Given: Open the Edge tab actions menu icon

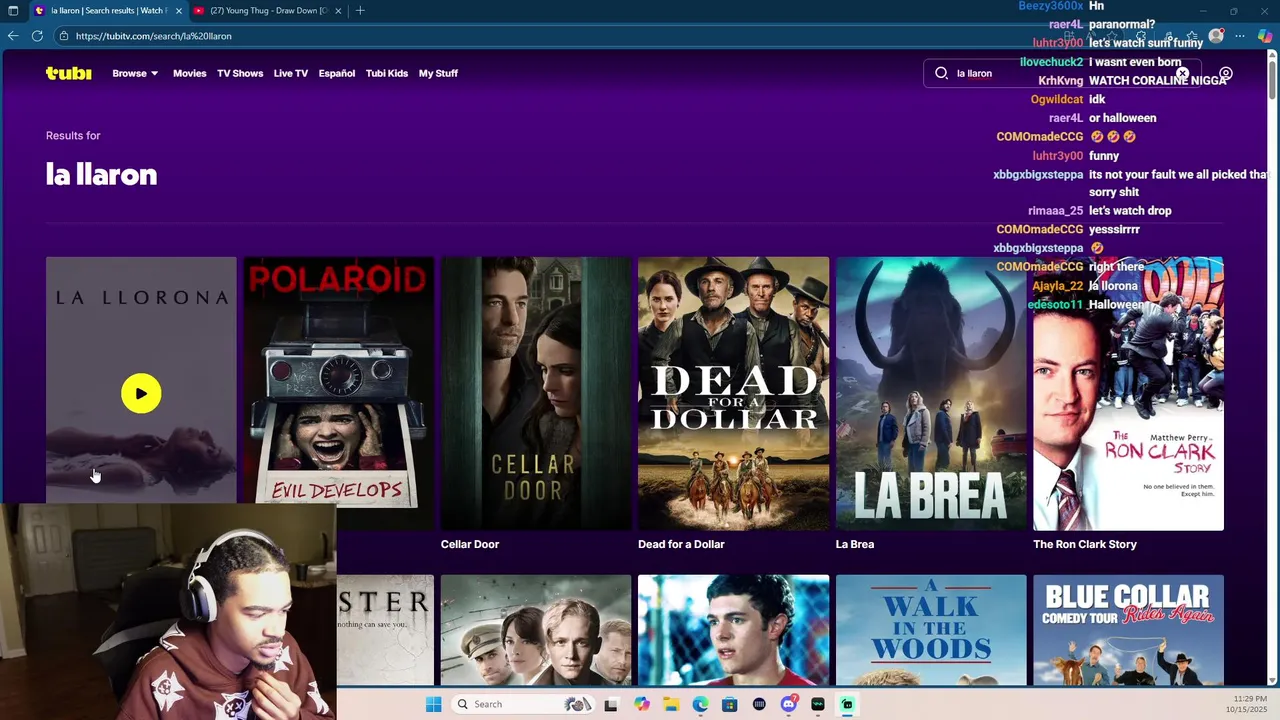Looking at the screenshot, I should tap(13, 11).
